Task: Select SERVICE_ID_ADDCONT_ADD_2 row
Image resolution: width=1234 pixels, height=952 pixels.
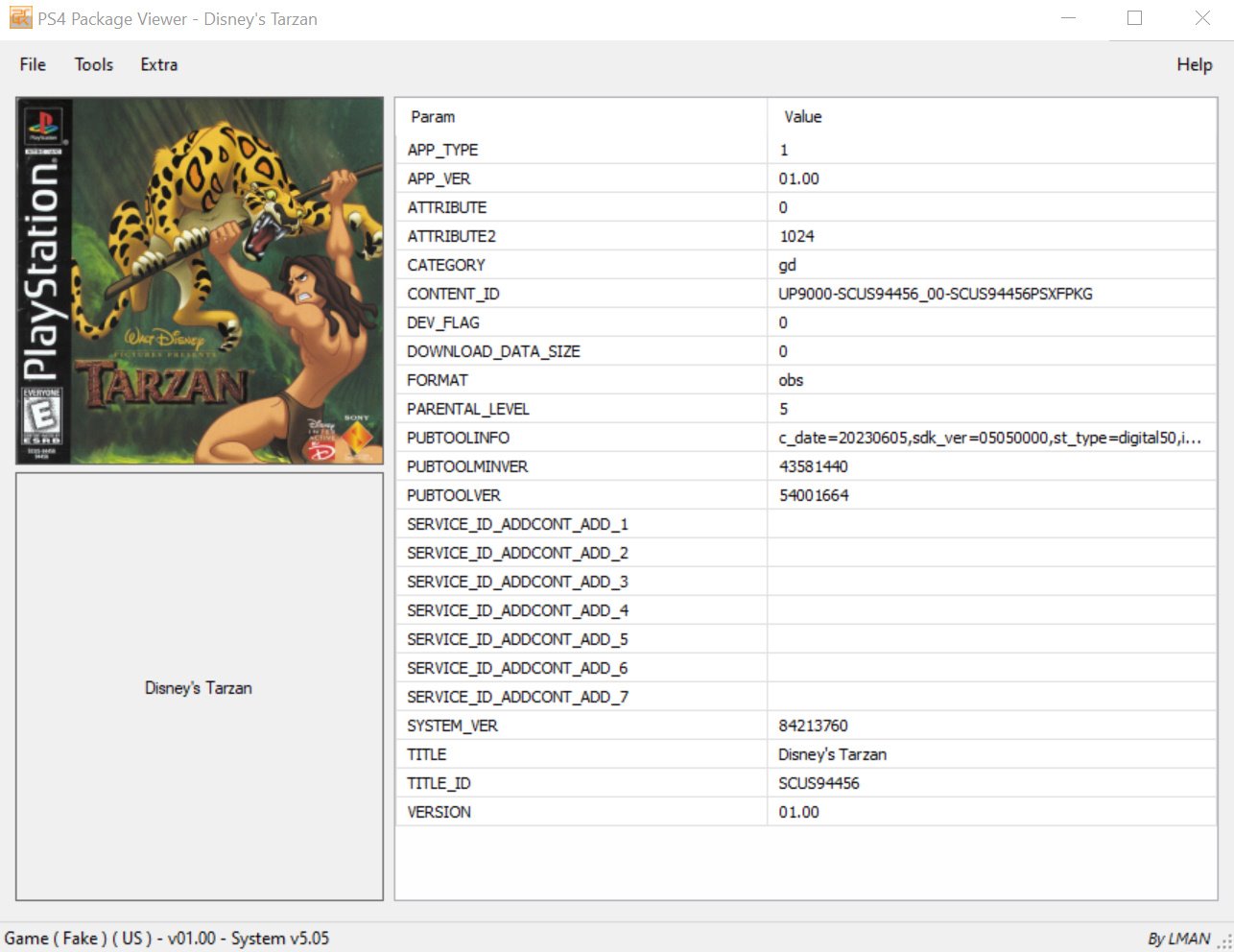Action: tap(806, 553)
